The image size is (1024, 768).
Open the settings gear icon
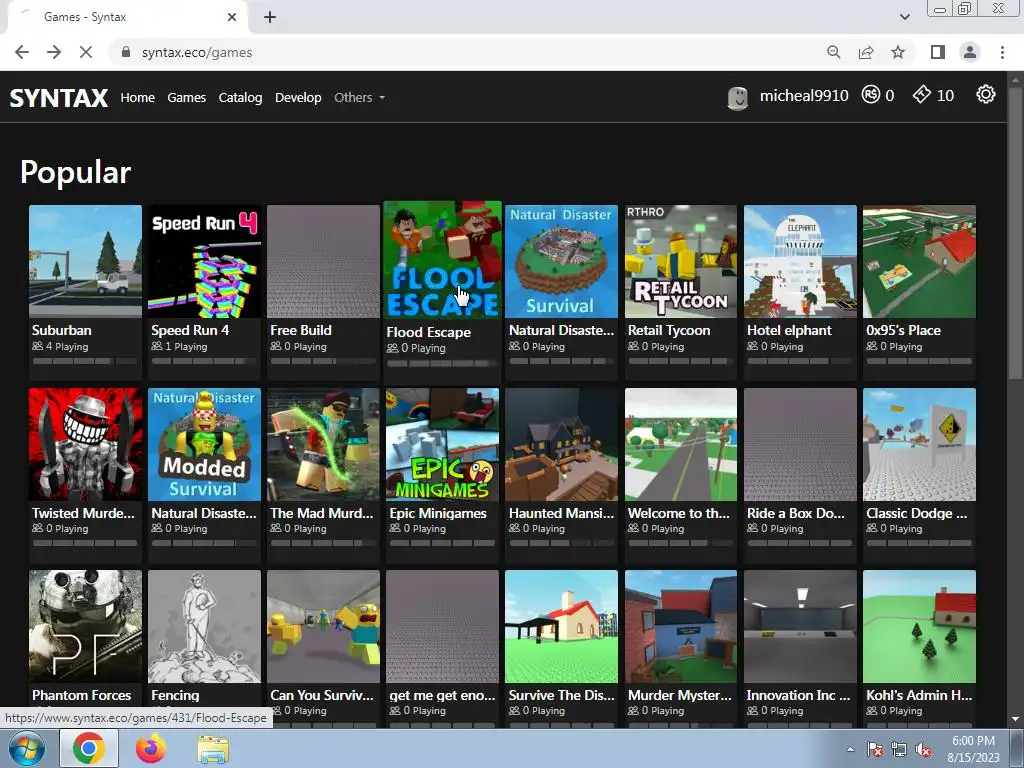(x=985, y=95)
